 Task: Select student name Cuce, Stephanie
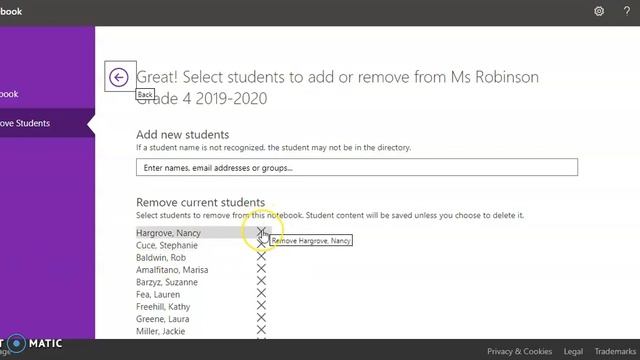(167, 245)
